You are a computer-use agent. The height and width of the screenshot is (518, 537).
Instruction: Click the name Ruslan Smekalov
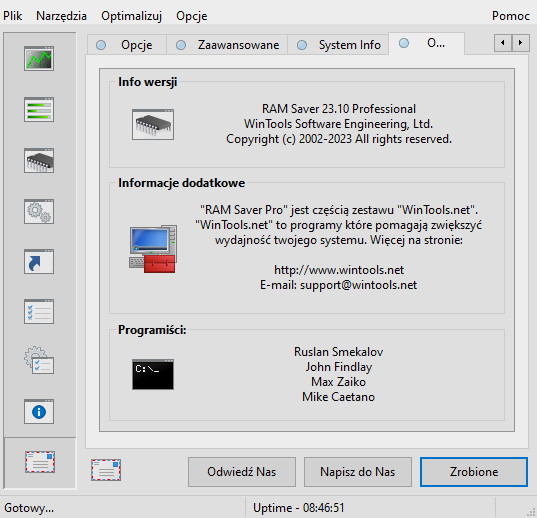click(x=339, y=352)
